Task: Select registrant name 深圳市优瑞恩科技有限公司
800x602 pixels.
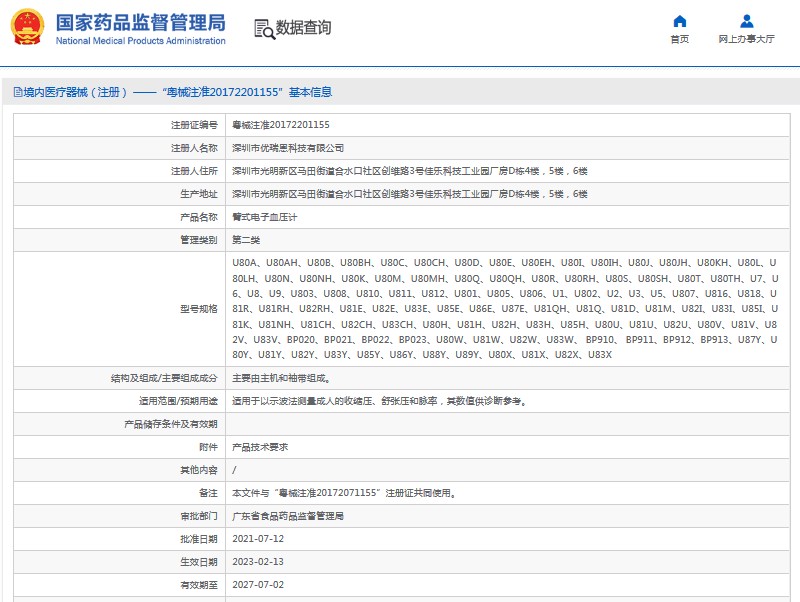Action: (288, 148)
